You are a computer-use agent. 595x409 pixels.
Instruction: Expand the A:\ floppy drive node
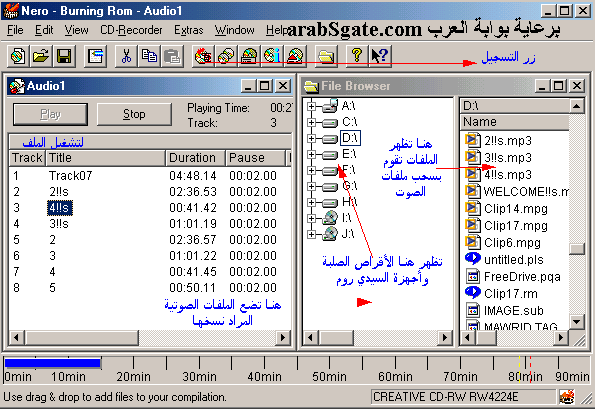(x=311, y=106)
